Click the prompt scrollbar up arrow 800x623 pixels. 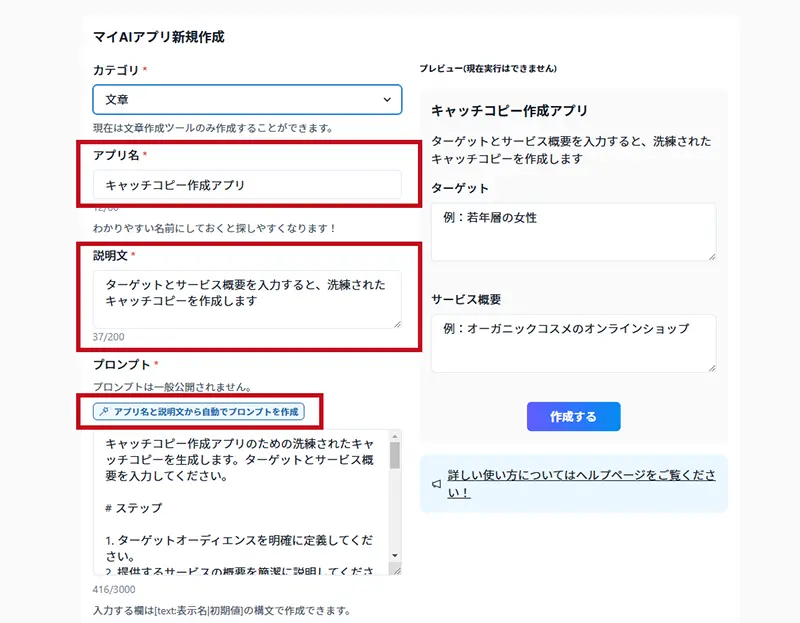(x=394, y=436)
